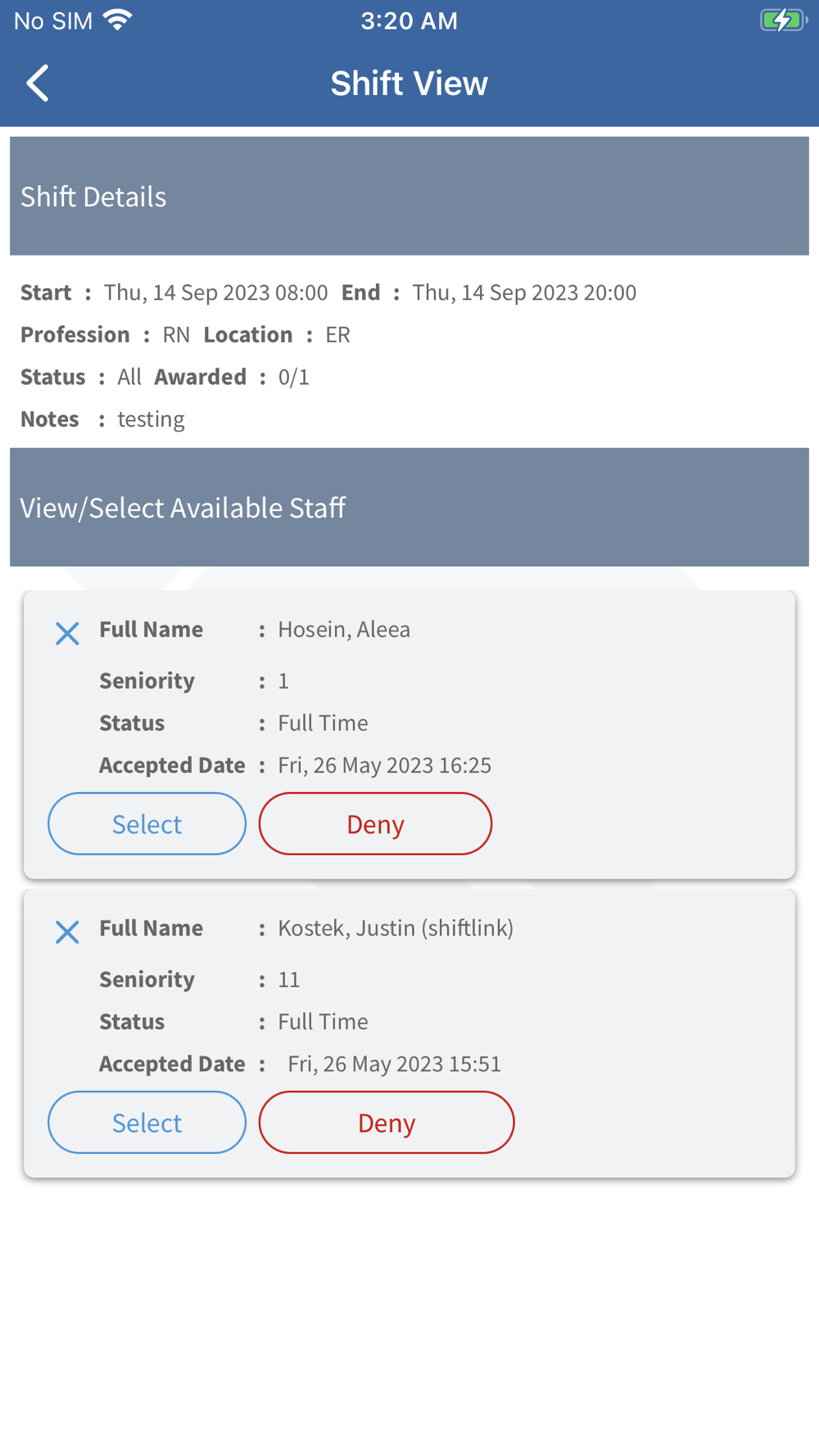Tap Hosein's Full Time status
819x1456 pixels.
(x=323, y=723)
